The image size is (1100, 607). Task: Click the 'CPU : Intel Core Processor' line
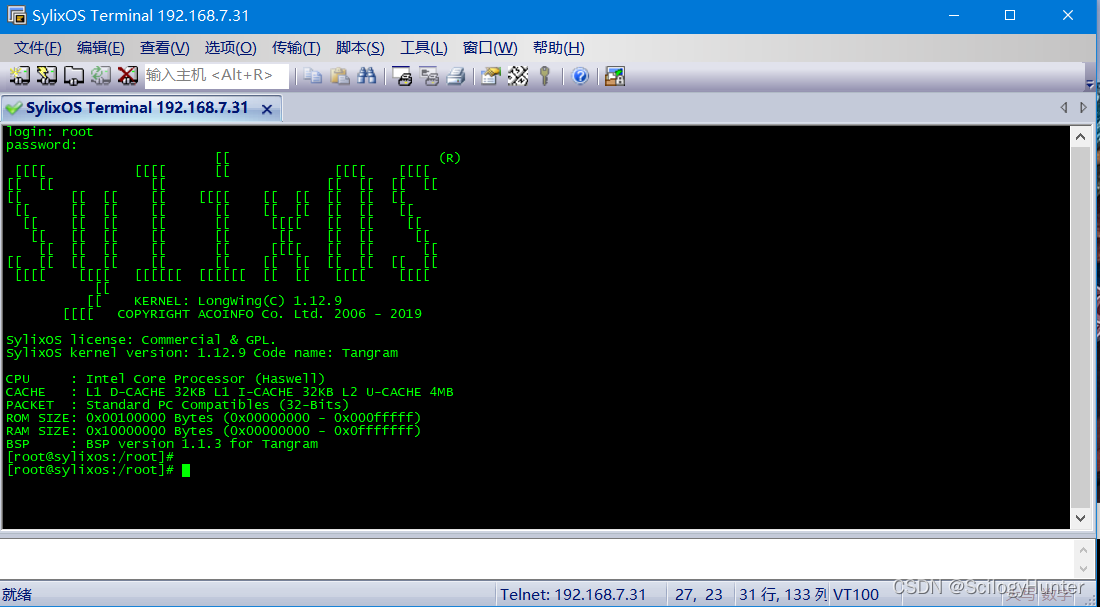pyautogui.click(x=166, y=379)
